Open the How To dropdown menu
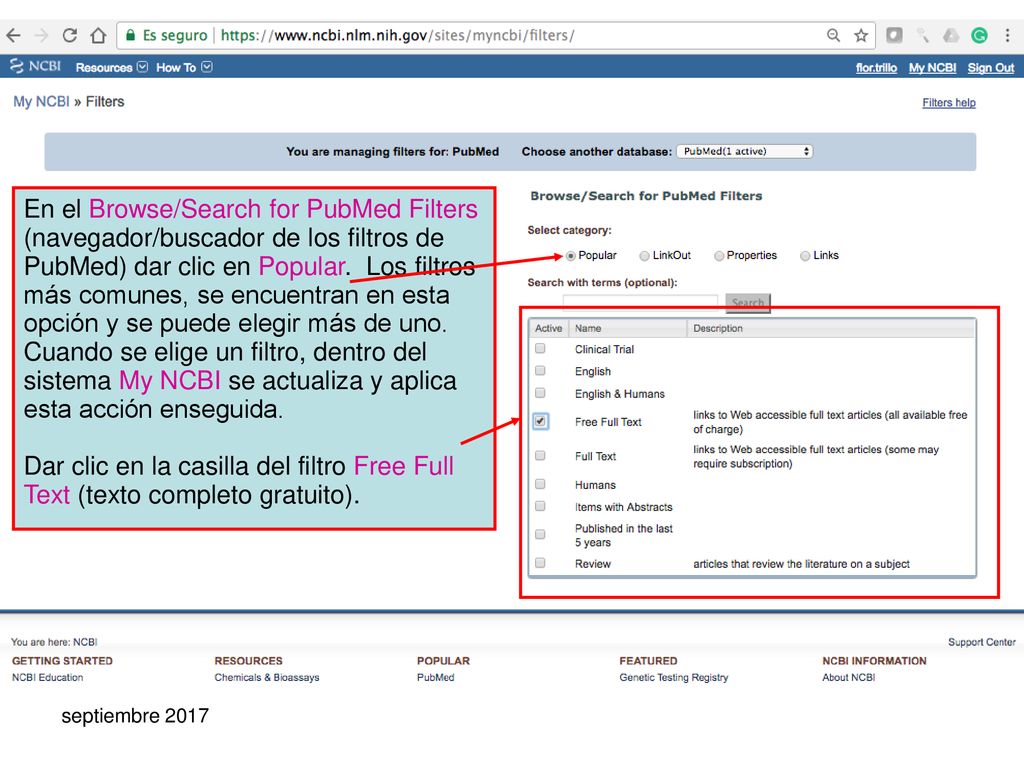The height and width of the screenshot is (768, 1024). point(184,67)
